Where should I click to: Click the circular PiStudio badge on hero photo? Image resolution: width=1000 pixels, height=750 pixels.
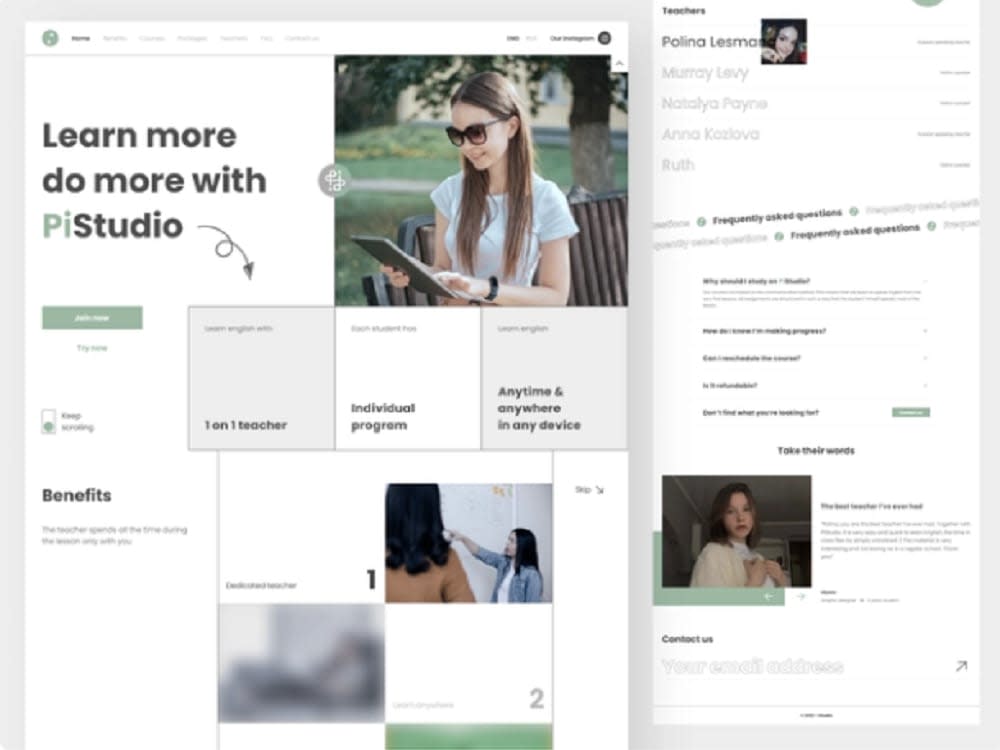(x=334, y=180)
